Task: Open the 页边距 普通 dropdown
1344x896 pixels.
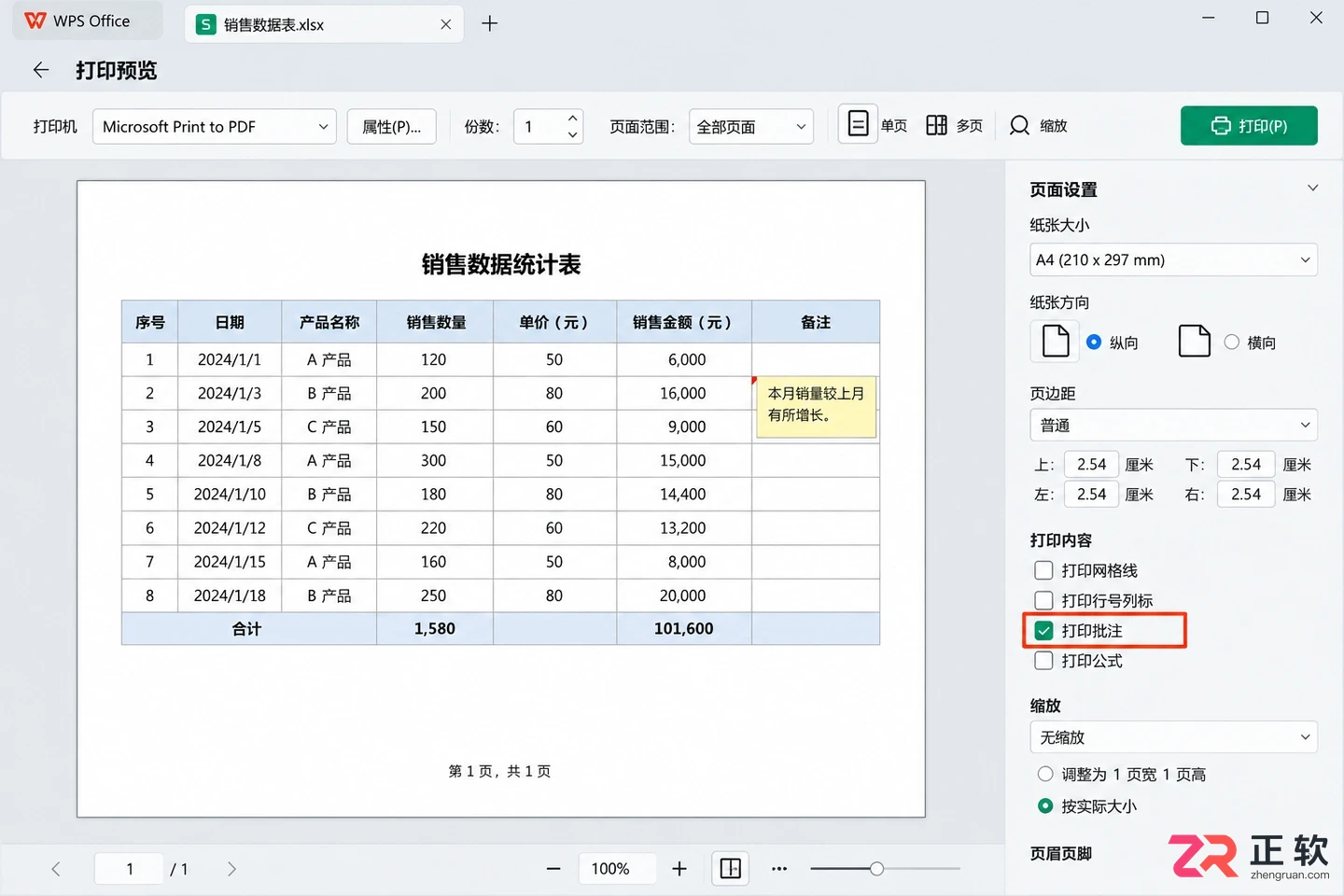Action: [1173, 425]
